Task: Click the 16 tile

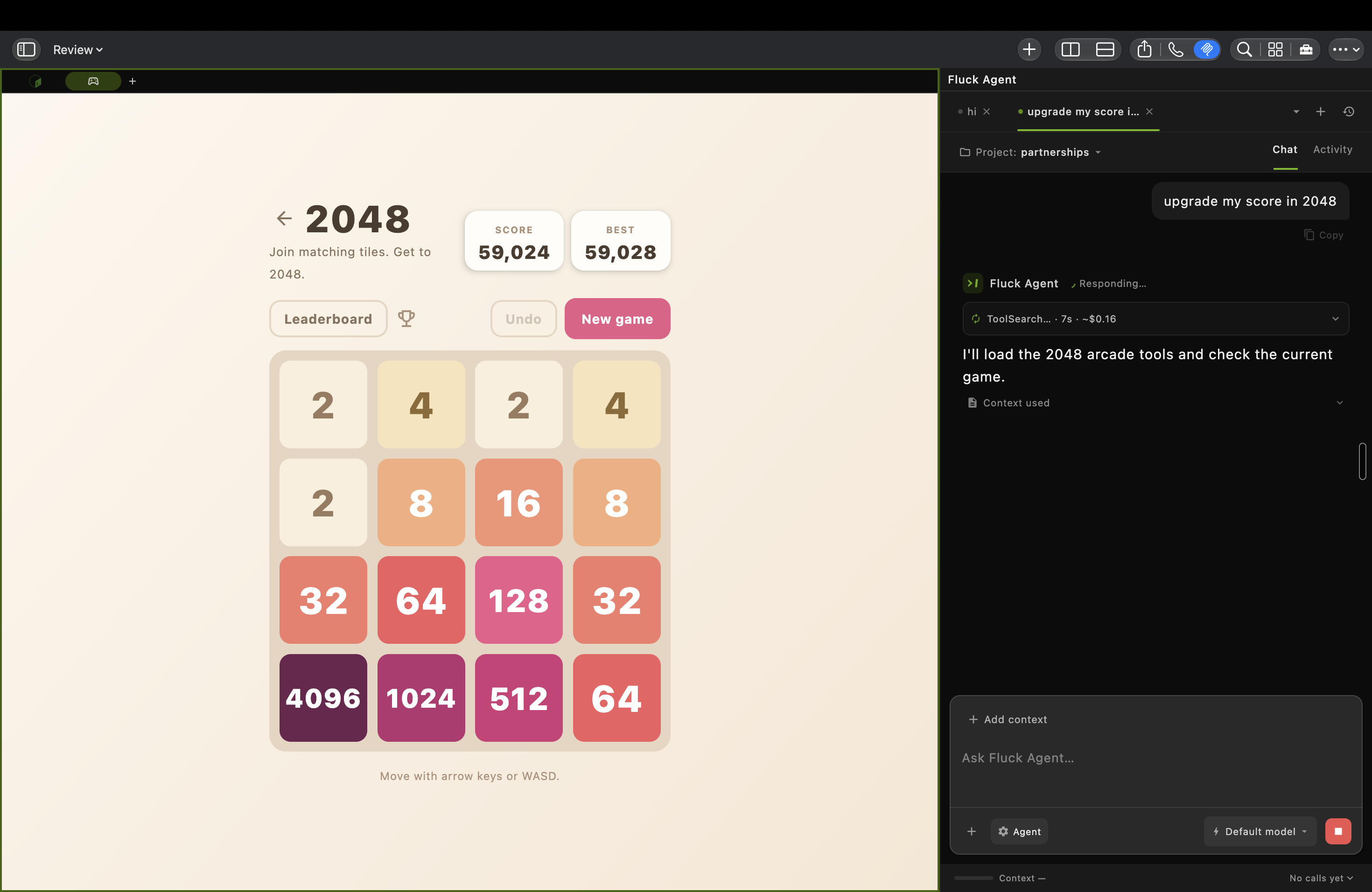Action: 519,502
